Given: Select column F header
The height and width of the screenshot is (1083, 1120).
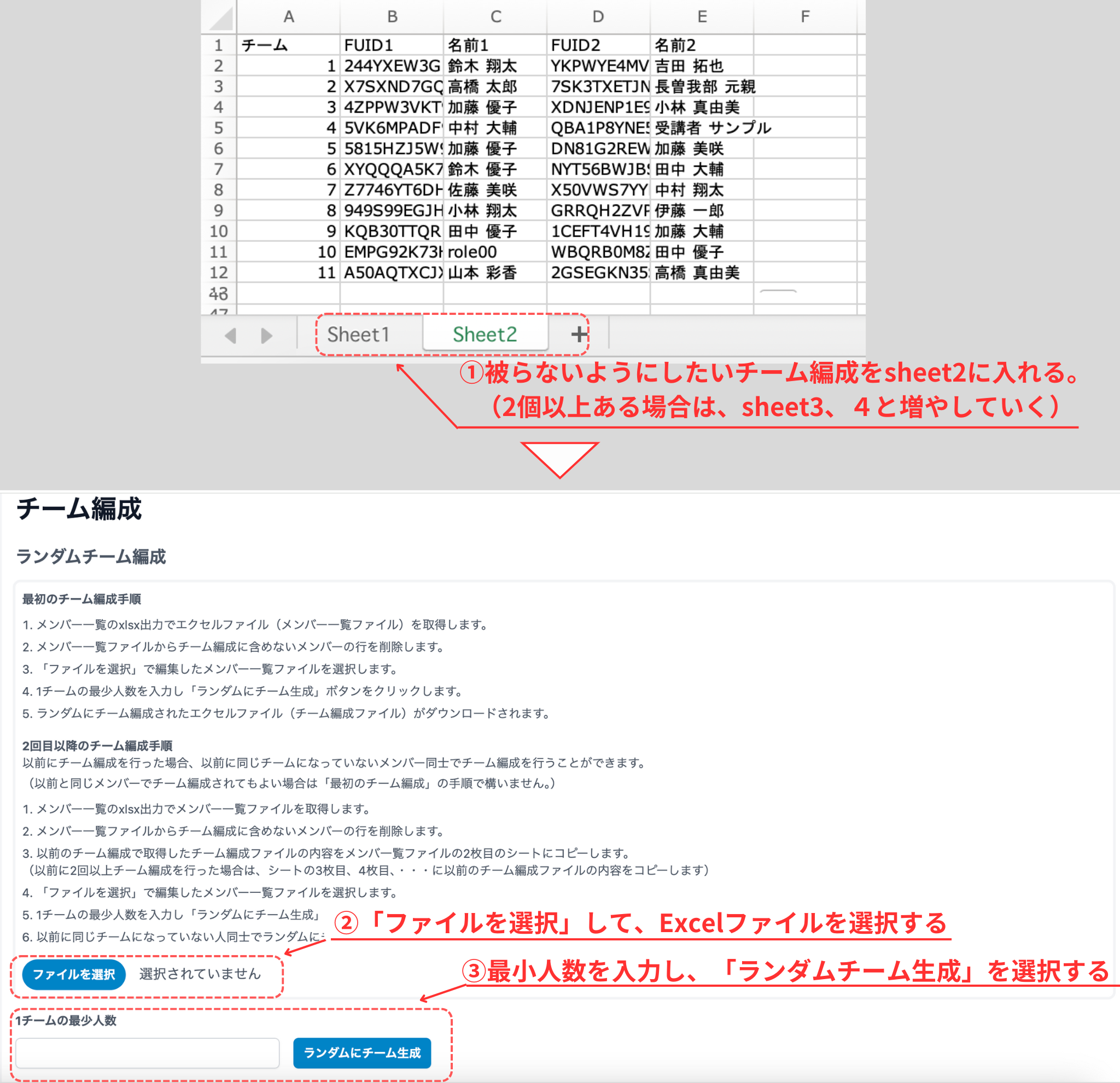Looking at the screenshot, I should [804, 16].
